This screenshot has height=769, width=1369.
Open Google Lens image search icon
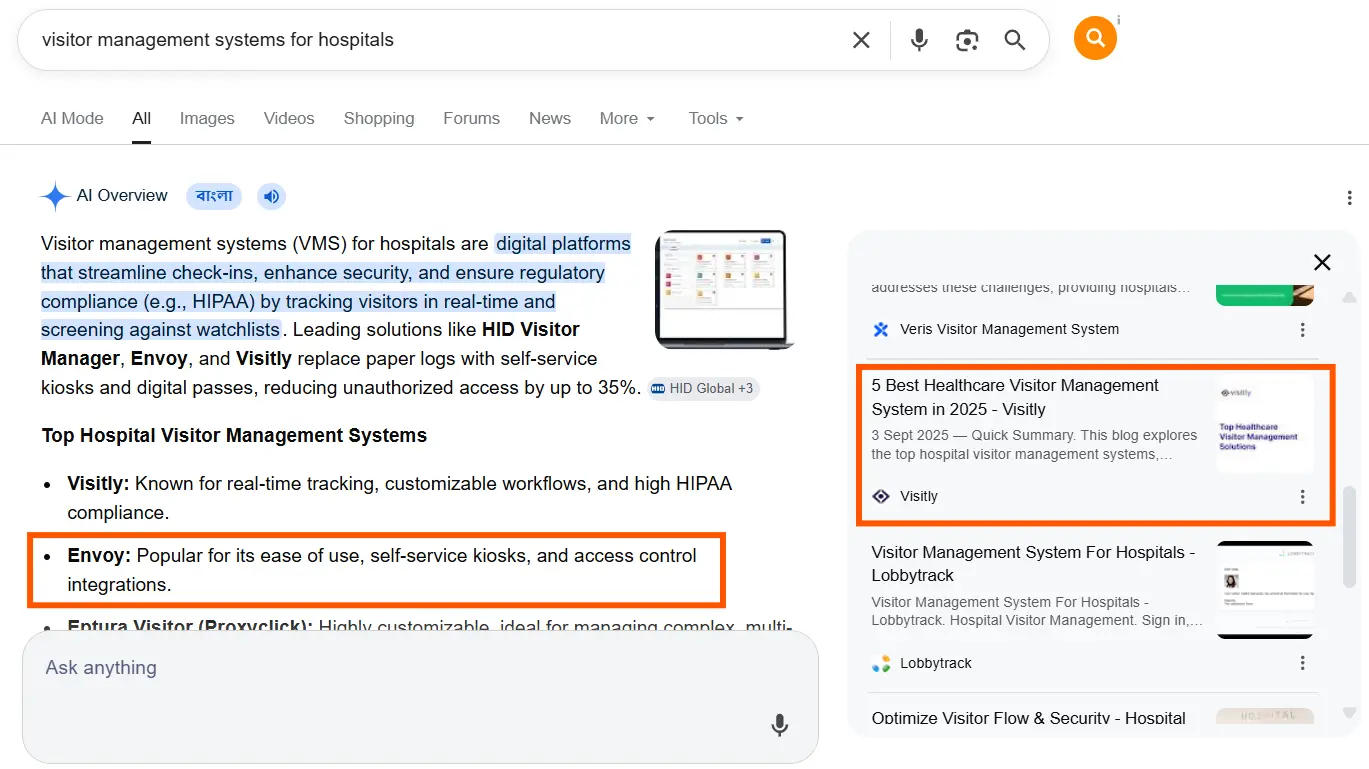(967, 40)
